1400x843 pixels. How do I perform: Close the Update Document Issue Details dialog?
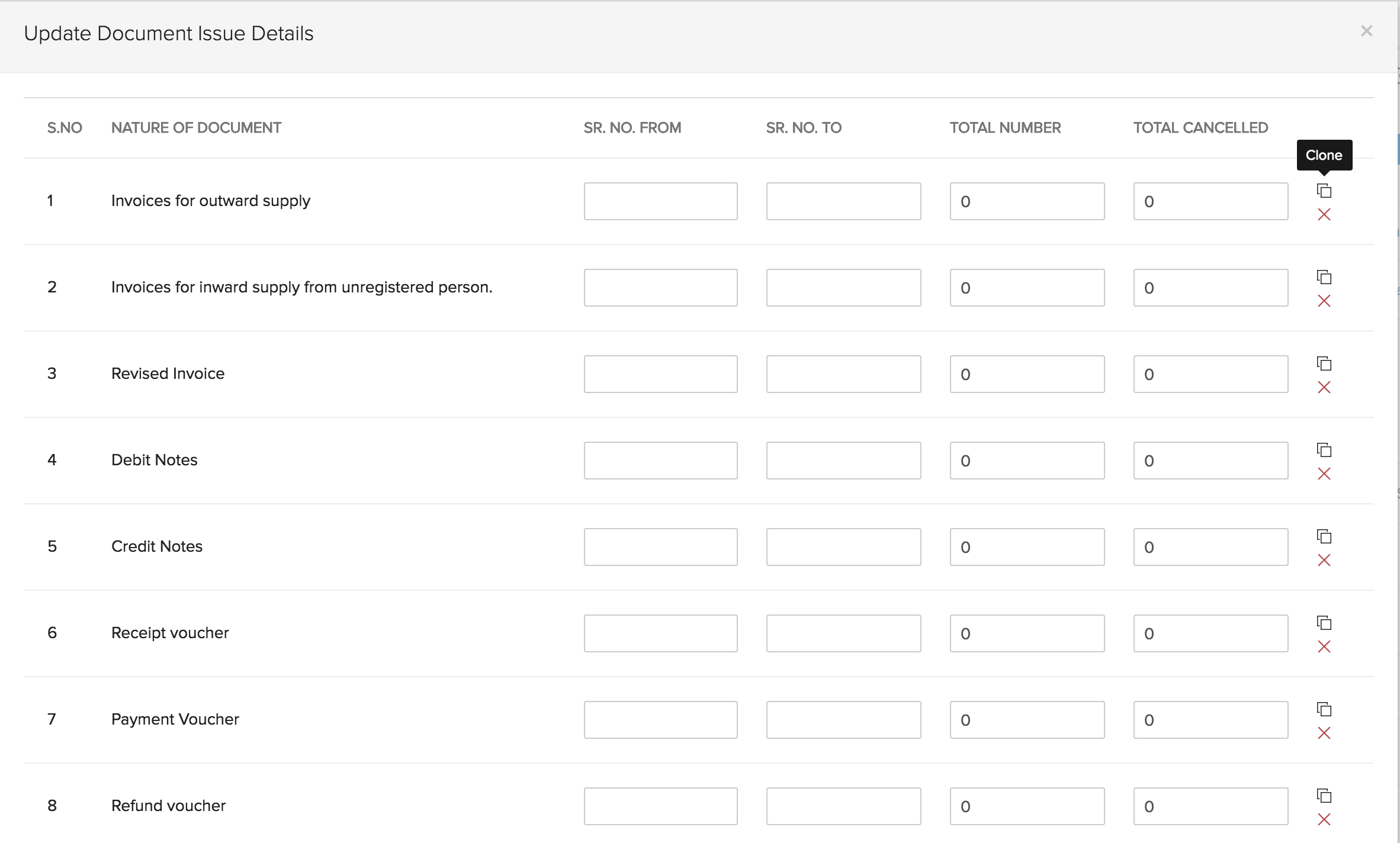pos(1366,31)
